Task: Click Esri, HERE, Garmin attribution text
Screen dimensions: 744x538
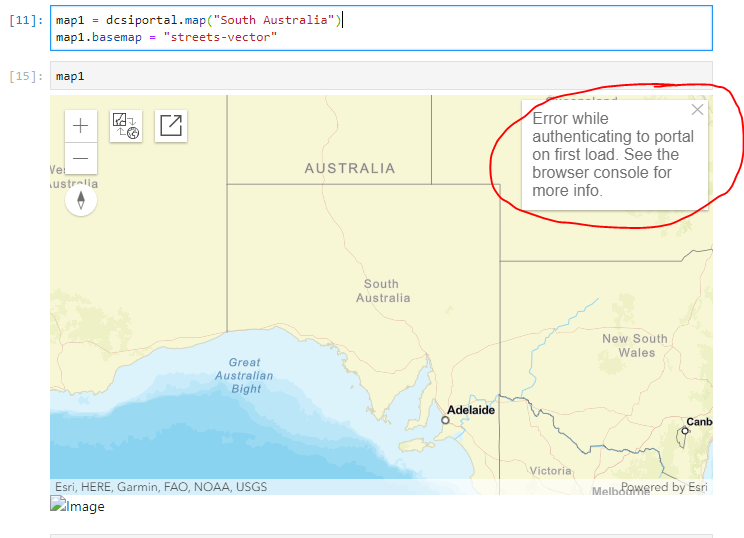Action: (x=161, y=487)
